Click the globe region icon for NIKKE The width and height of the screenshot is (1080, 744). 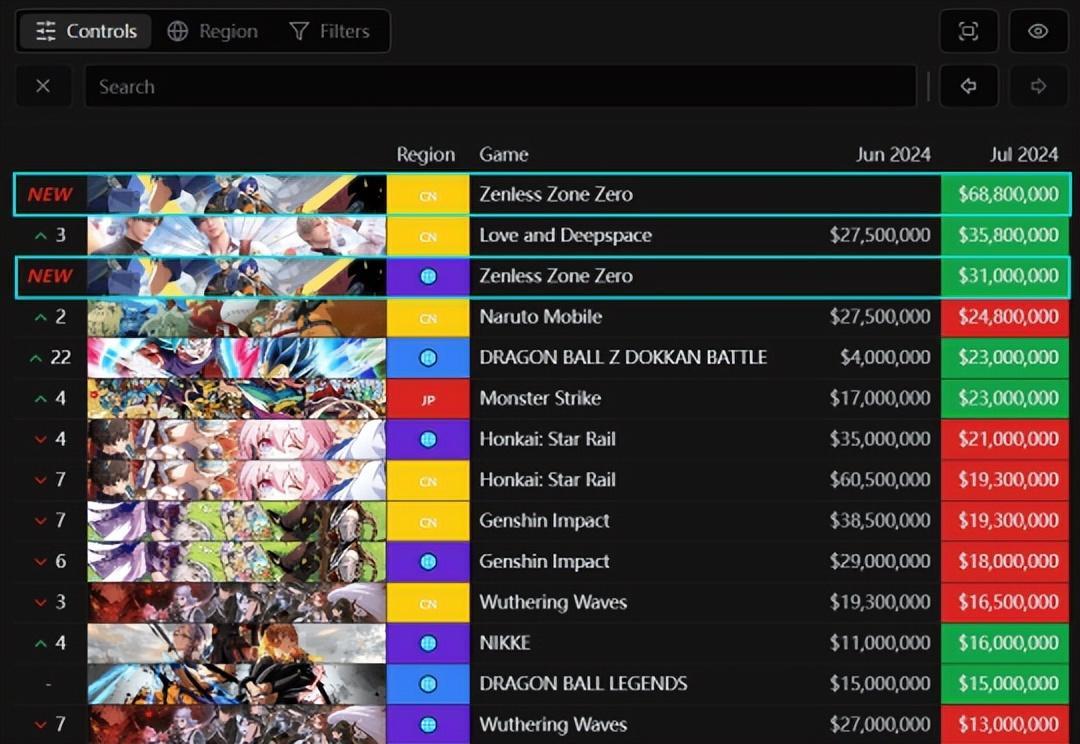point(428,643)
